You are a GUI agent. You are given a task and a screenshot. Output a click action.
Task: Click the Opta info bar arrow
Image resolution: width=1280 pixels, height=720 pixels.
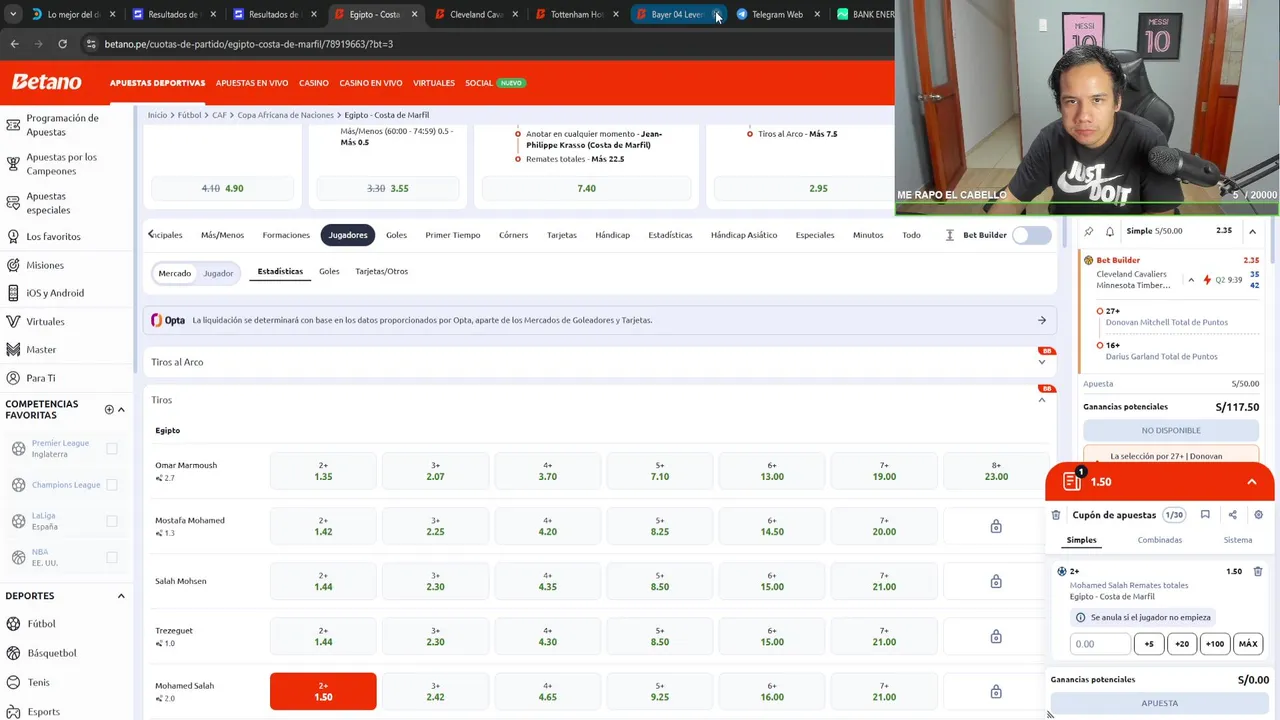(1042, 321)
